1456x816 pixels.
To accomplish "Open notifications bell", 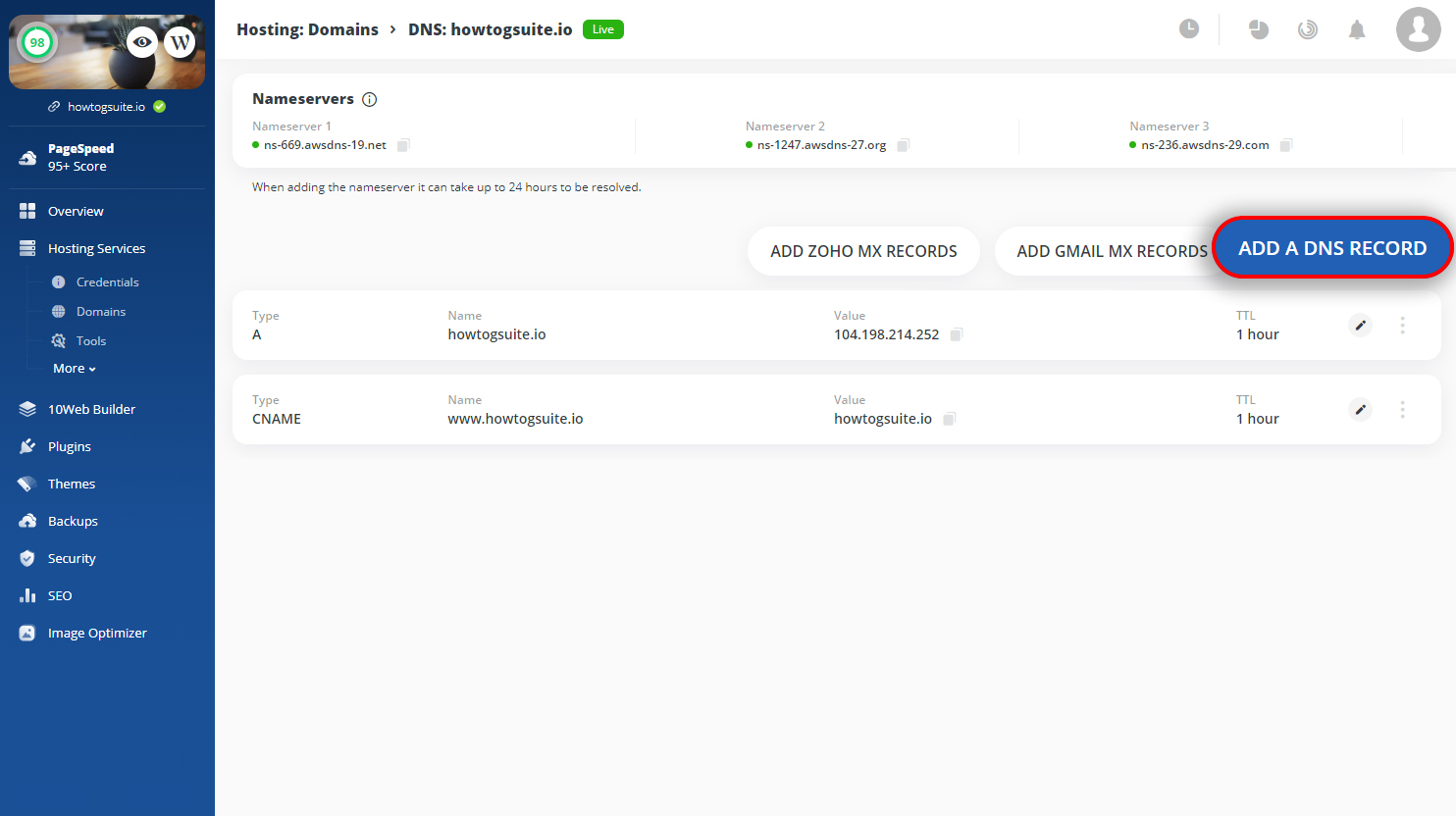I will [1357, 29].
